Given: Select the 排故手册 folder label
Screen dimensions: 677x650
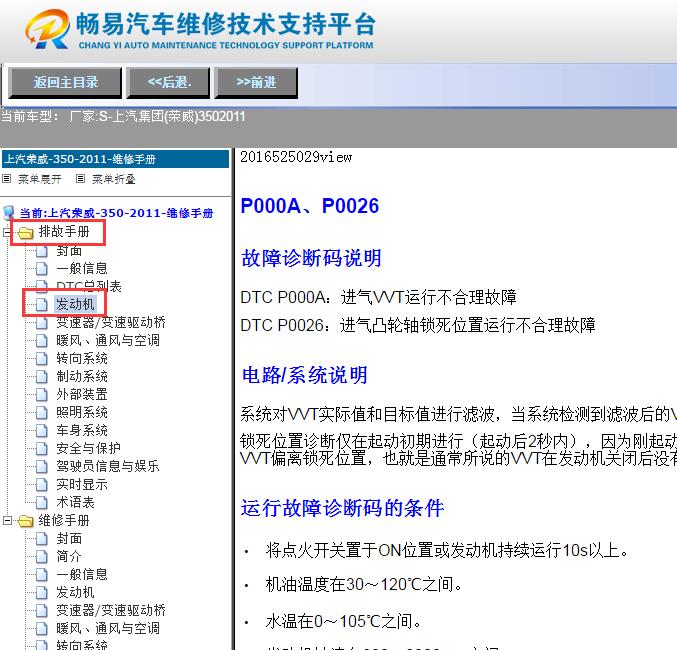Looking at the screenshot, I should (x=64, y=232).
